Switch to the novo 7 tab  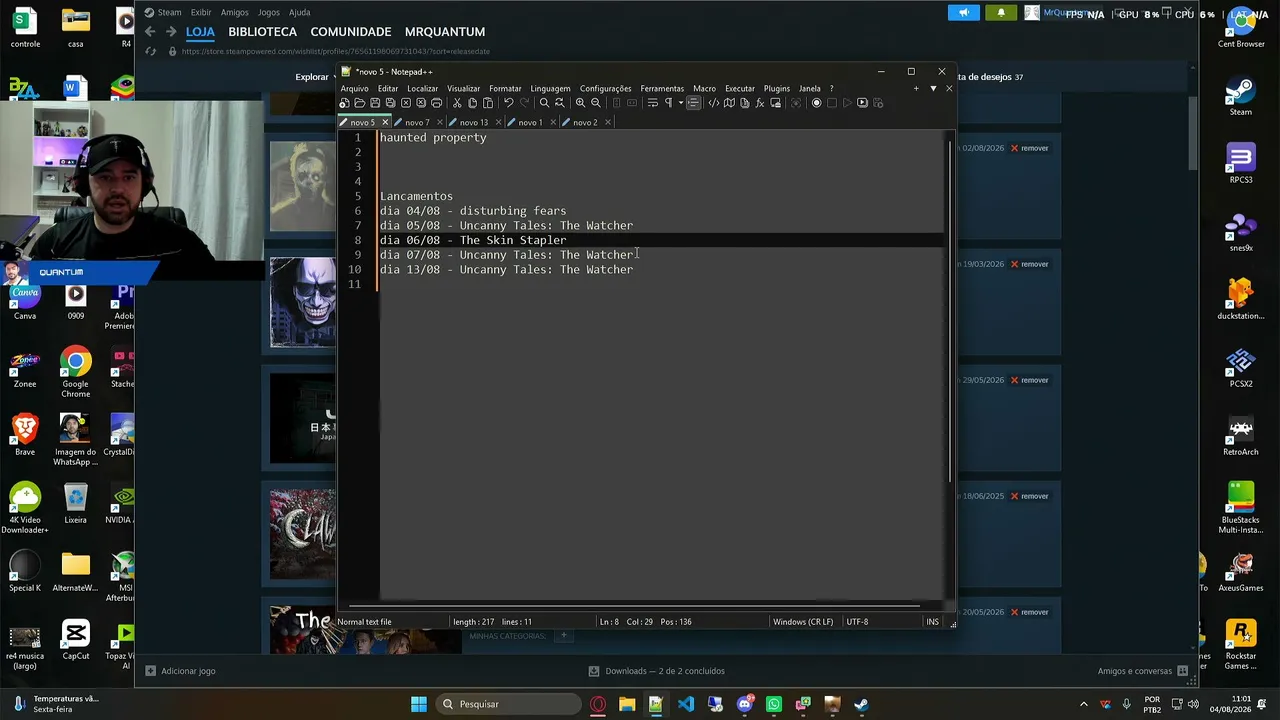point(417,123)
